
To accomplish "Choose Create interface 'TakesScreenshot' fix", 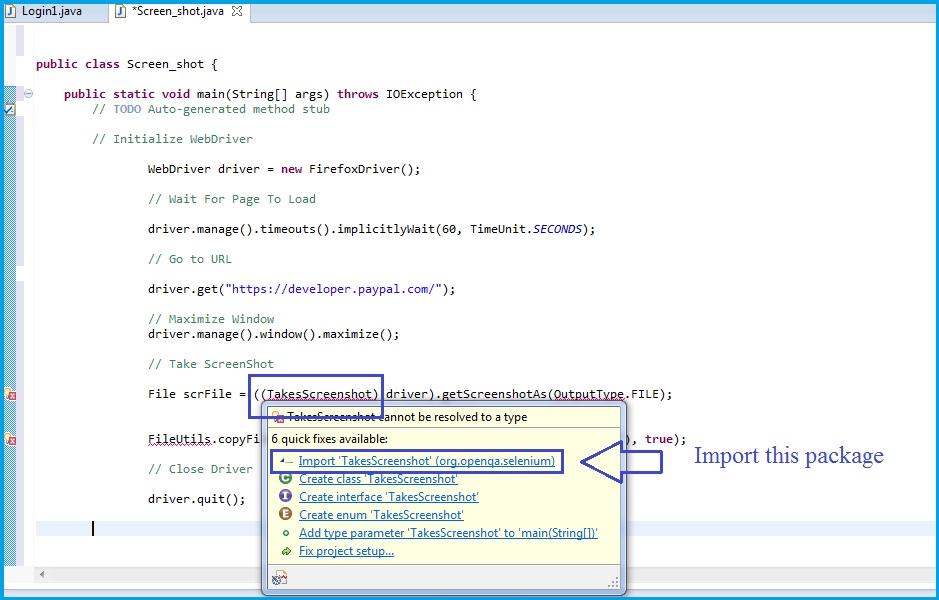I will (x=389, y=496).
